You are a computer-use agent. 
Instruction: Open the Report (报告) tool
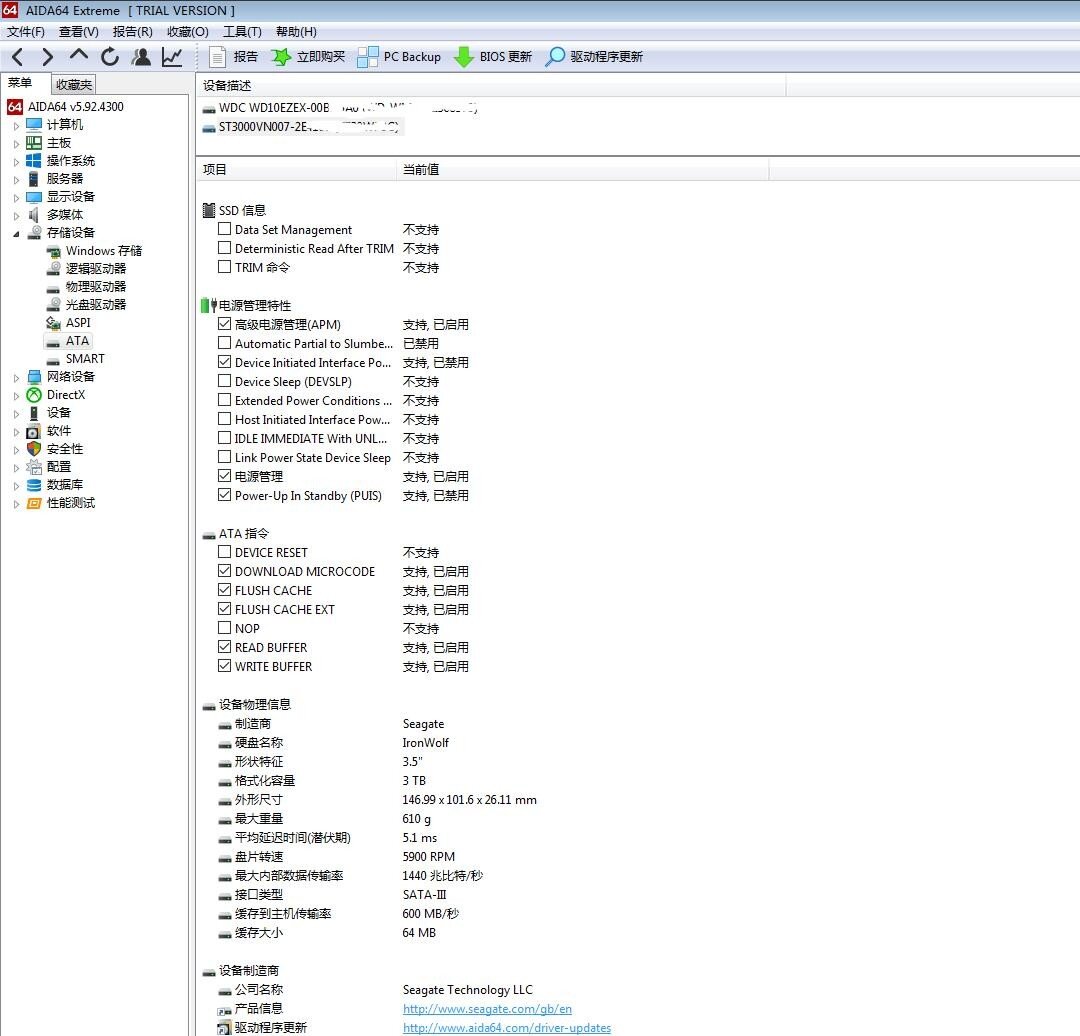click(x=233, y=56)
